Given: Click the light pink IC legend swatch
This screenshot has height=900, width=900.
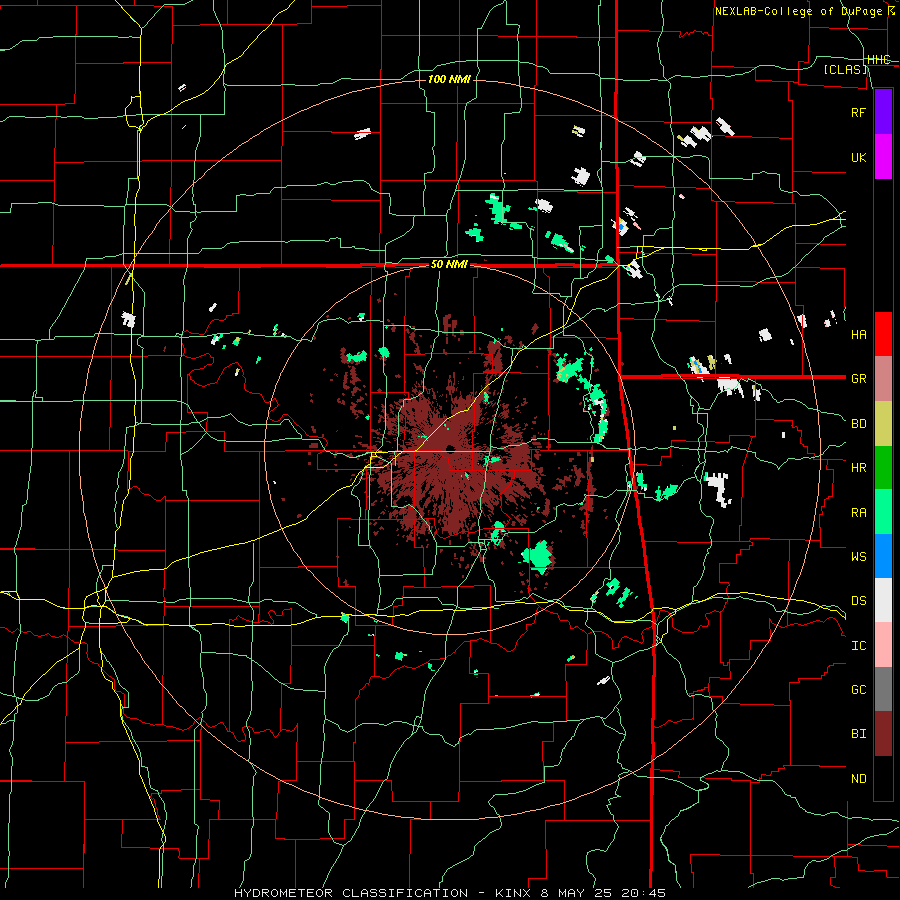Looking at the screenshot, I should coord(883,645).
